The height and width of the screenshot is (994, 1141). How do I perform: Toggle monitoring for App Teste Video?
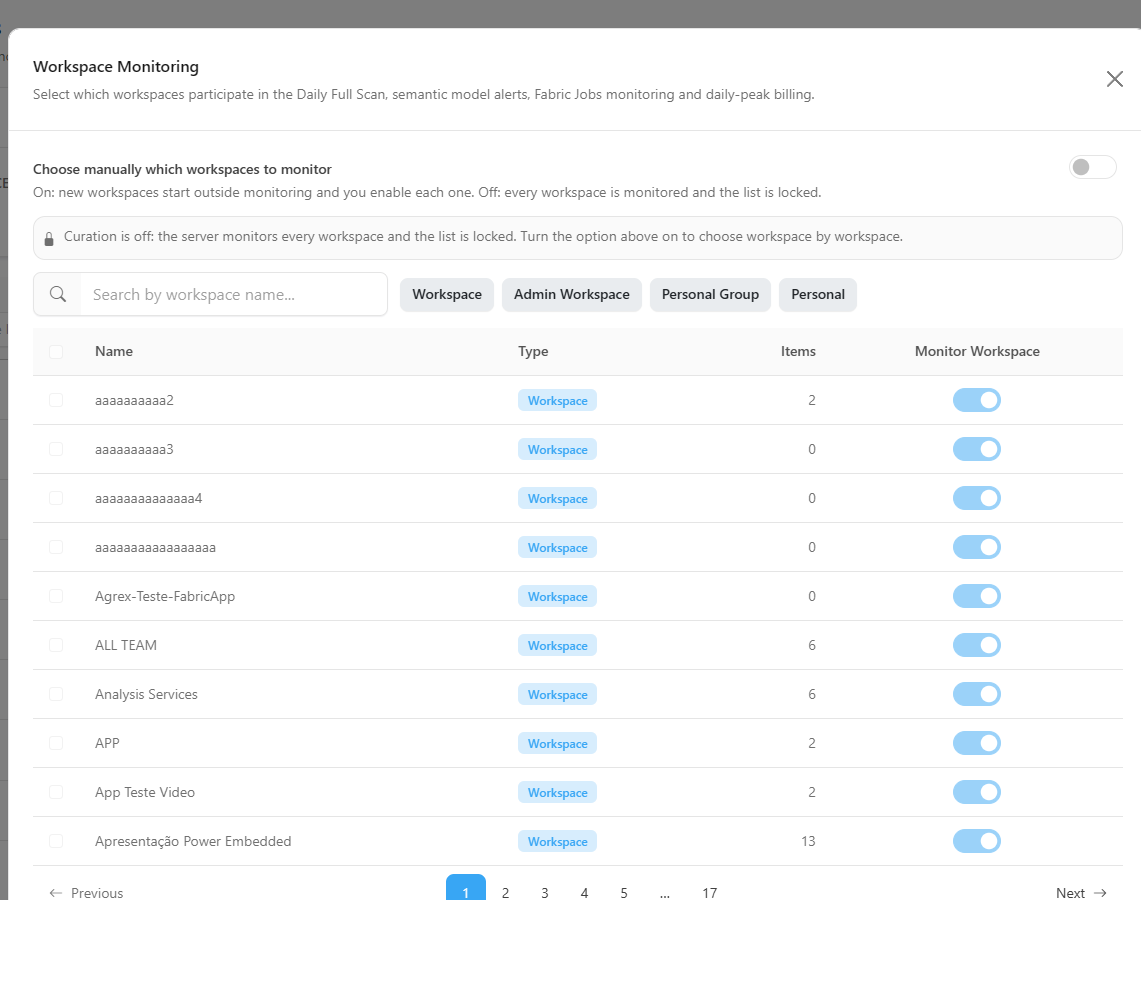[977, 792]
